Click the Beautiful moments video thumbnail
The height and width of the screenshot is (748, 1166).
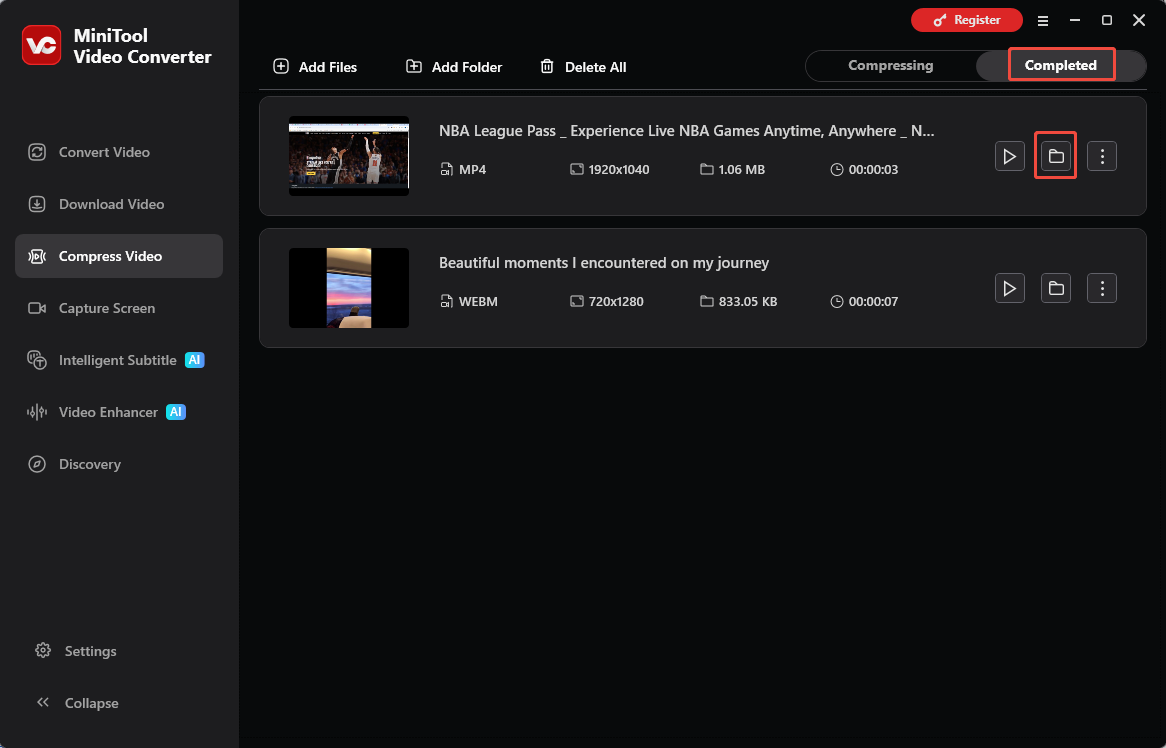349,288
